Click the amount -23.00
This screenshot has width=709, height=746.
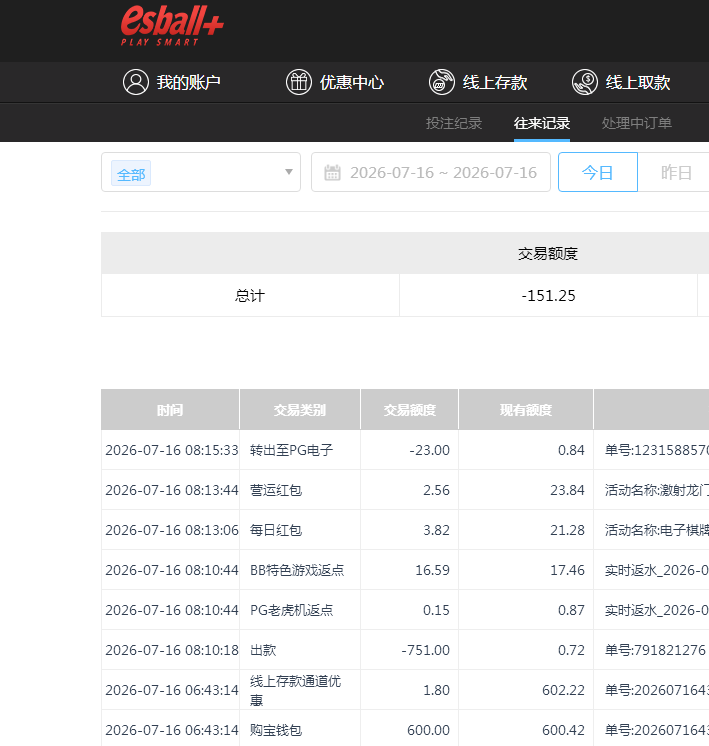(x=429, y=450)
